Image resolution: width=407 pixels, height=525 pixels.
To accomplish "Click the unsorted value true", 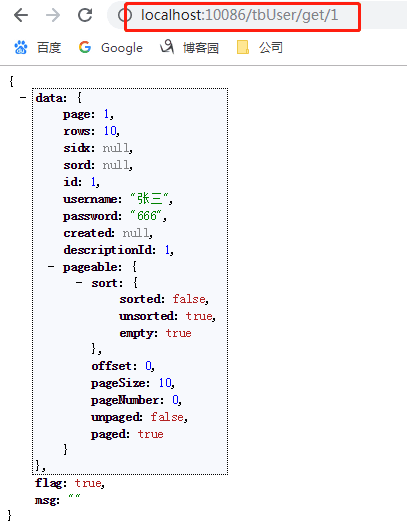I will [199, 316].
